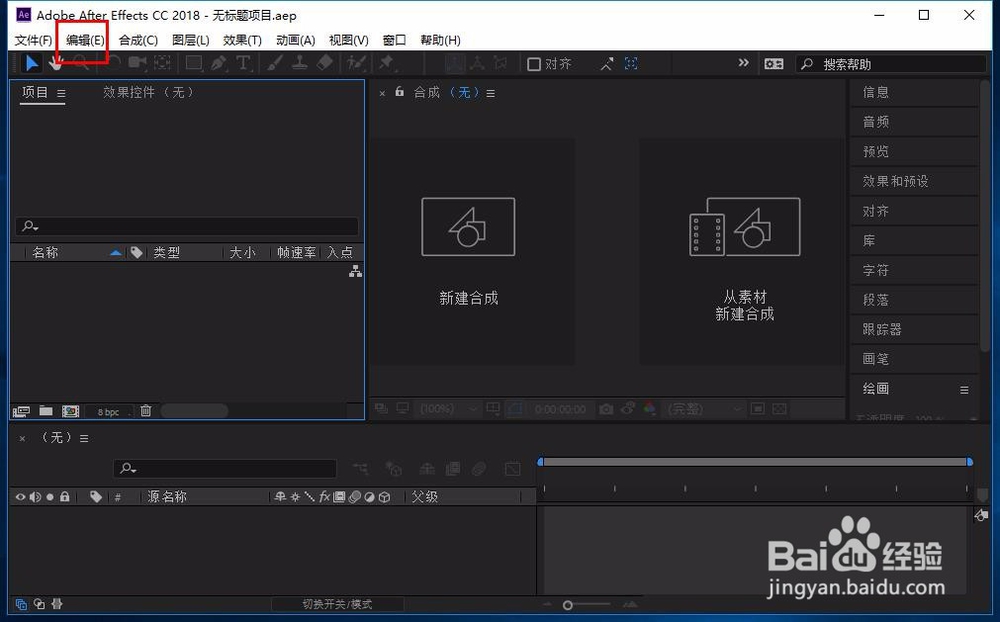
Task: Click the eye video visibility column header
Action: click(20, 496)
